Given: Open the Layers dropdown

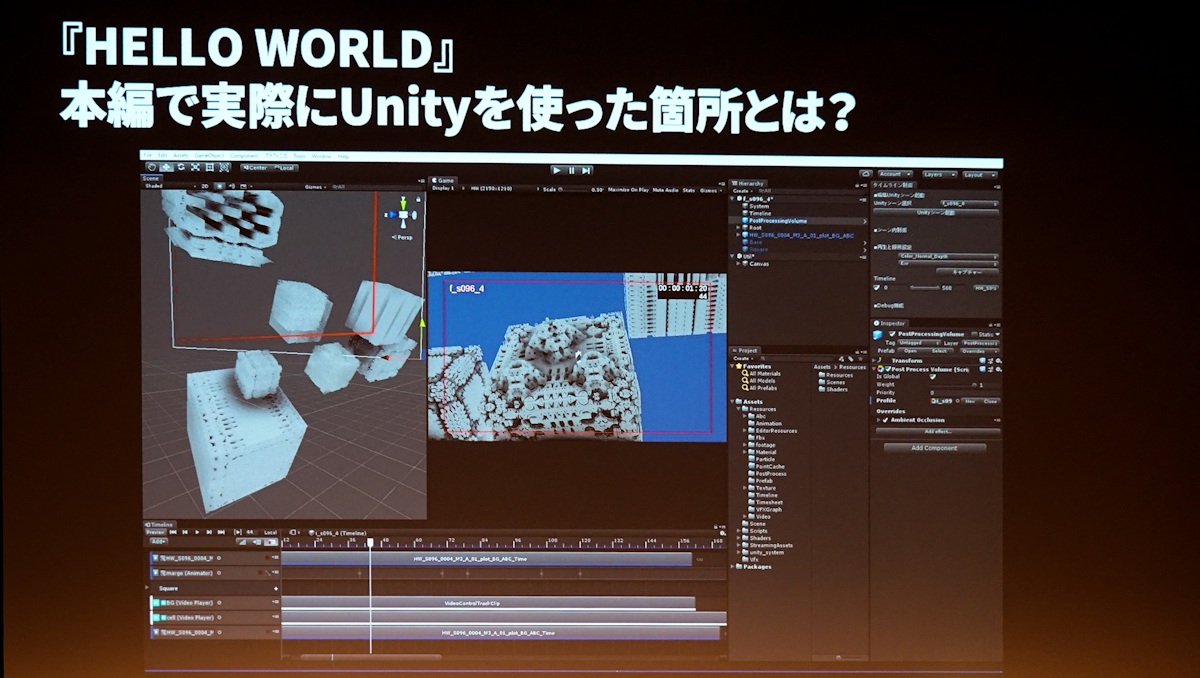Looking at the screenshot, I should tap(939, 174).
